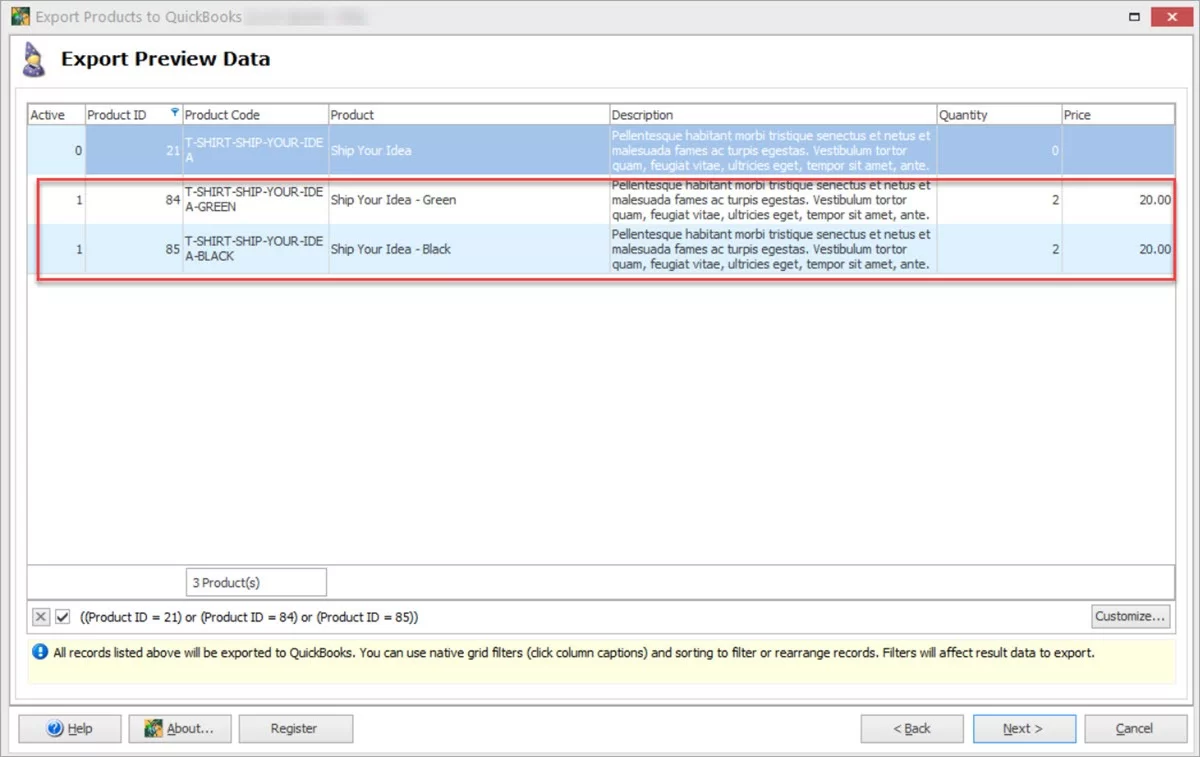Open the About dialog
Viewport: 1200px width, 757px height.
pyautogui.click(x=180, y=729)
